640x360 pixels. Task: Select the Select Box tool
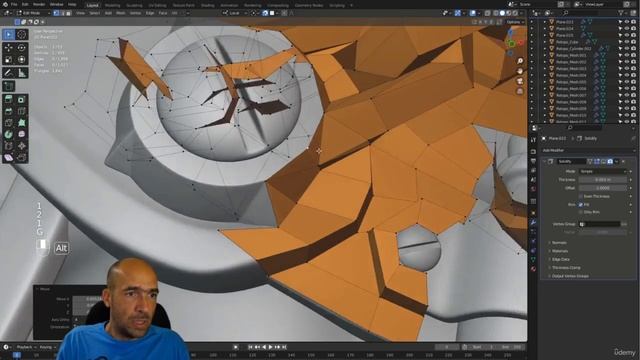(9, 34)
